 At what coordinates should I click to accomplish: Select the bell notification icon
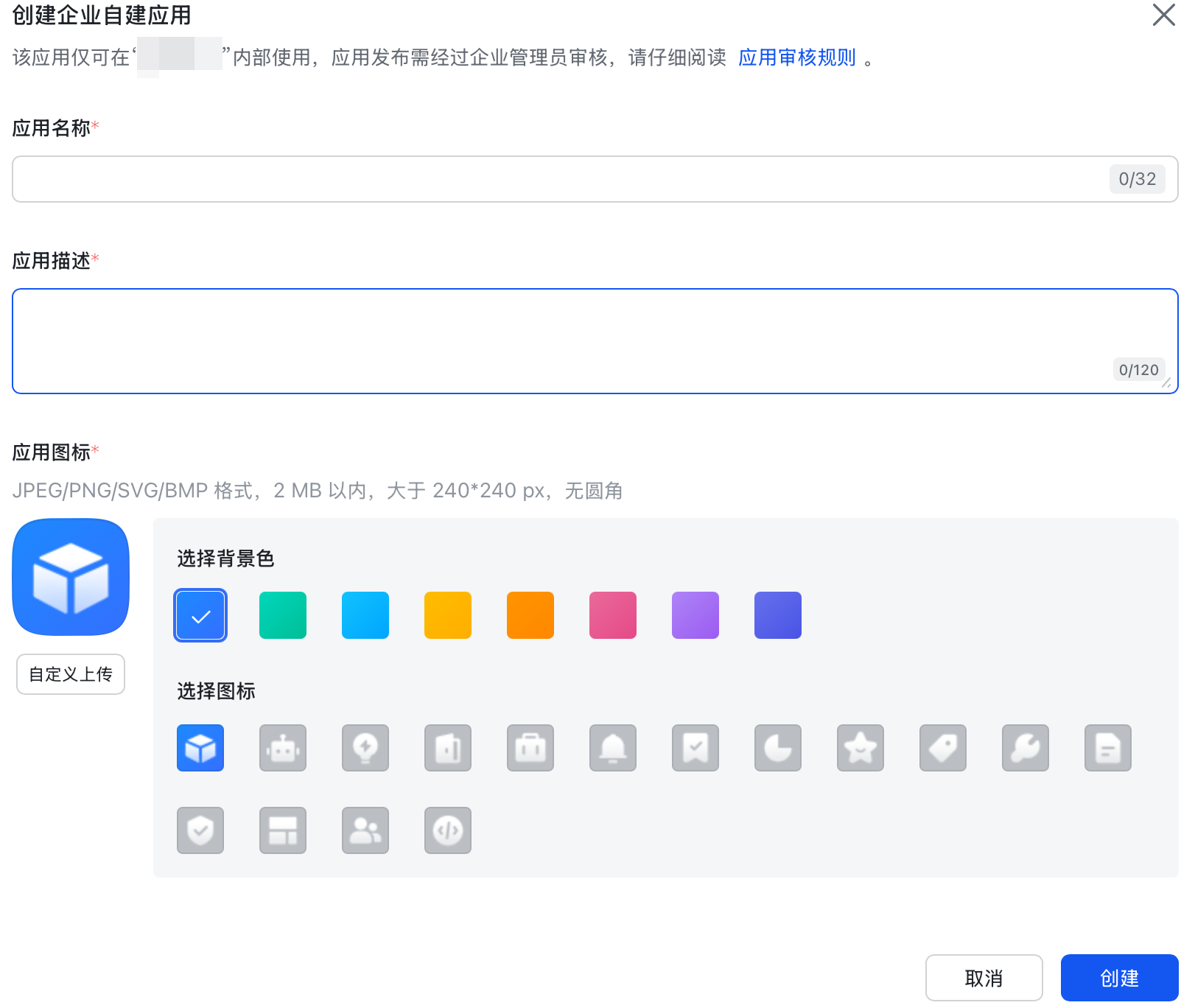[x=613, y=748]
